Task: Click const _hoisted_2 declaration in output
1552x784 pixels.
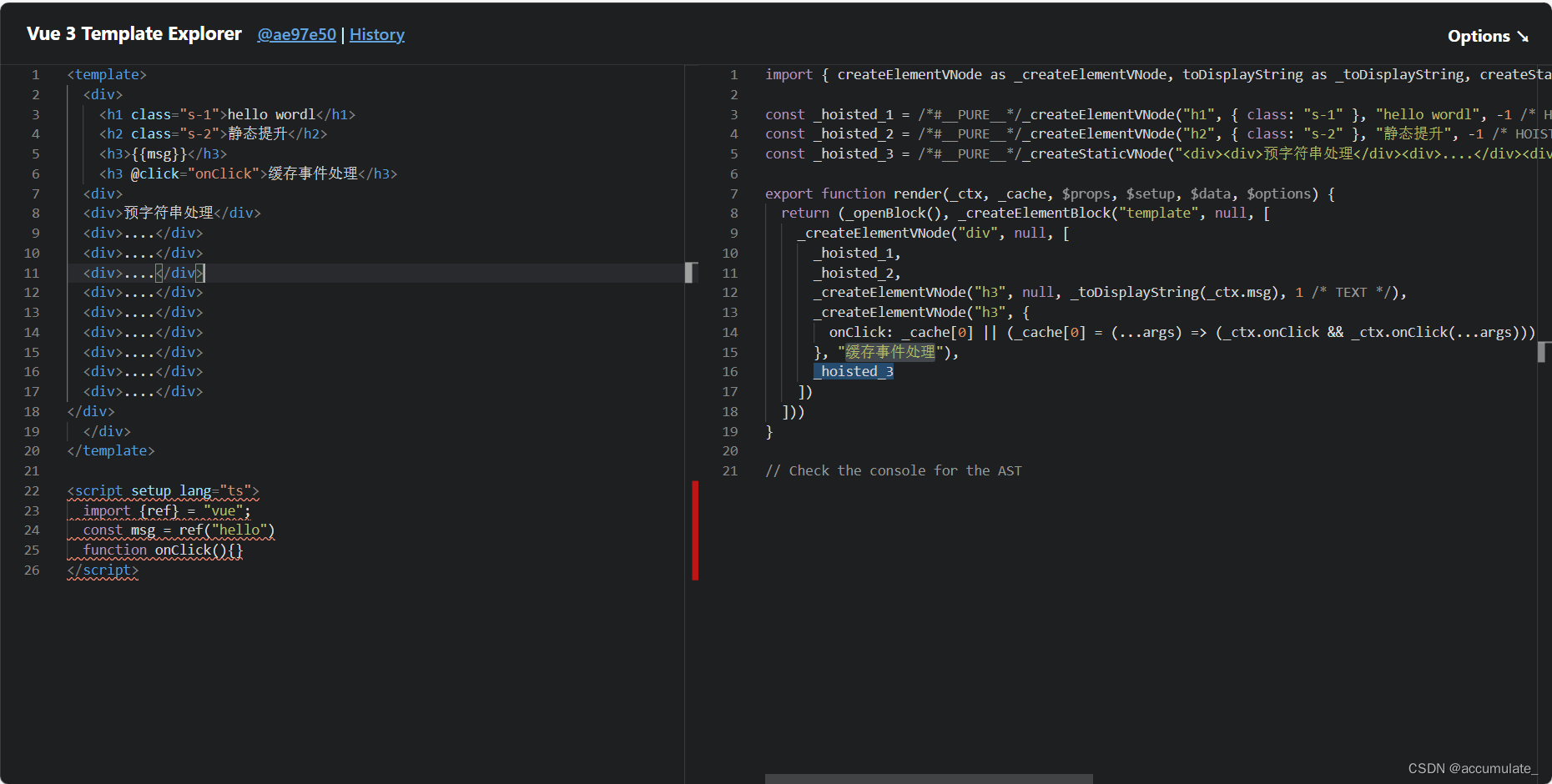Action: tap(1158, 133)
